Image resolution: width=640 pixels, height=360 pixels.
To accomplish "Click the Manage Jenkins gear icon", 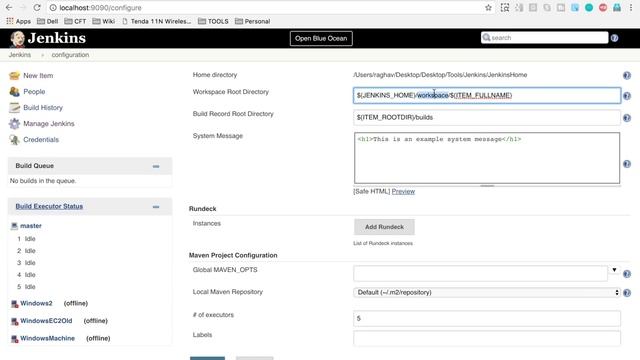I will pos(14,124).
